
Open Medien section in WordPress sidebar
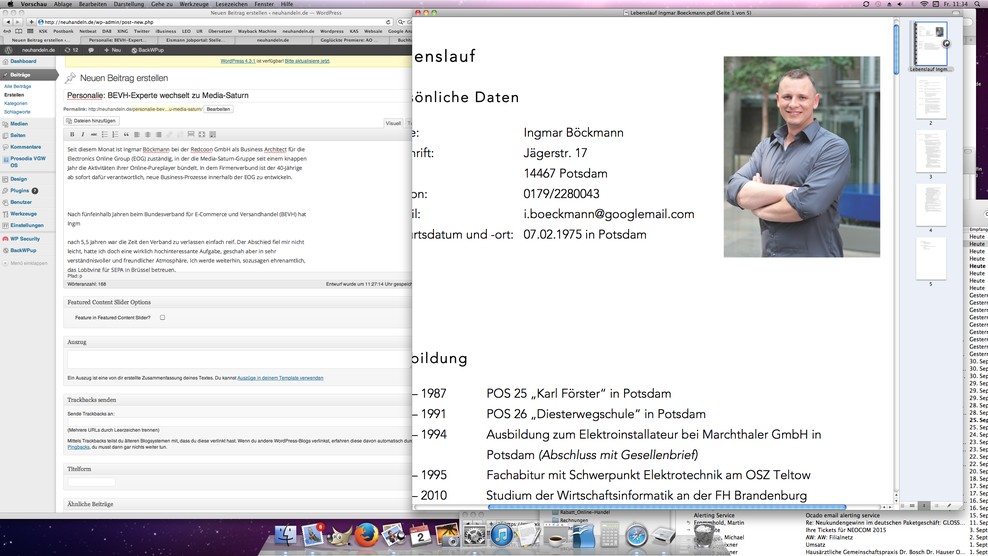pos(19,124)
